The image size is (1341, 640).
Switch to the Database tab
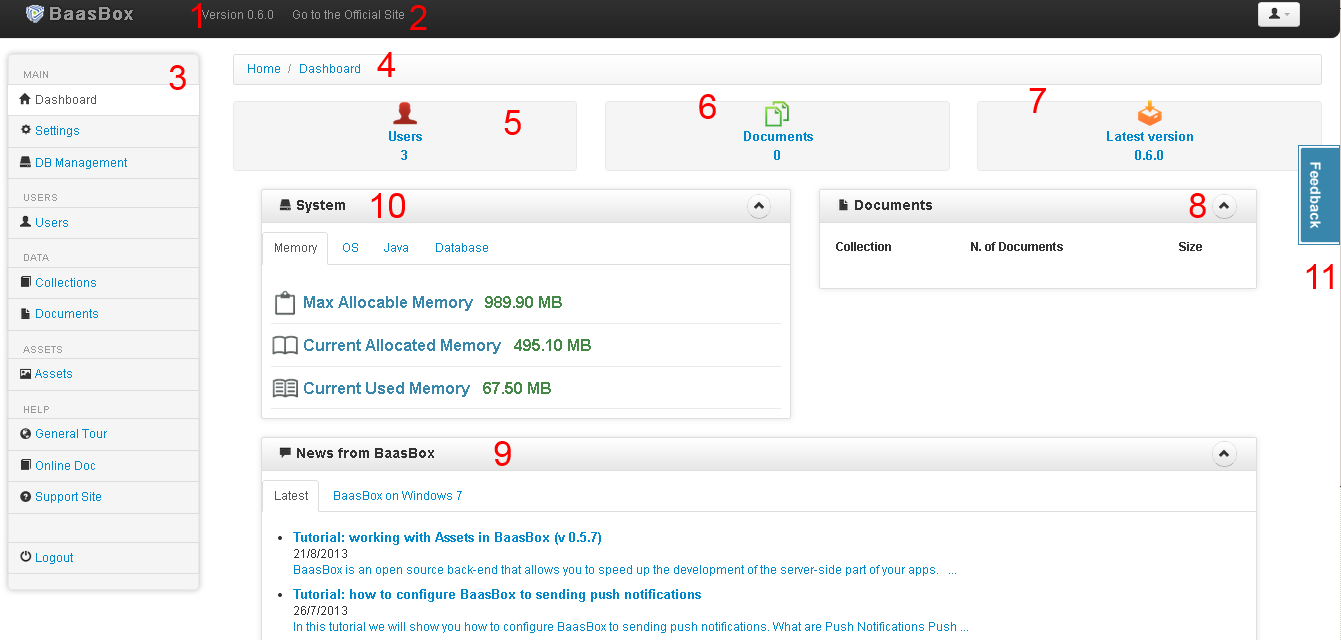462,248
